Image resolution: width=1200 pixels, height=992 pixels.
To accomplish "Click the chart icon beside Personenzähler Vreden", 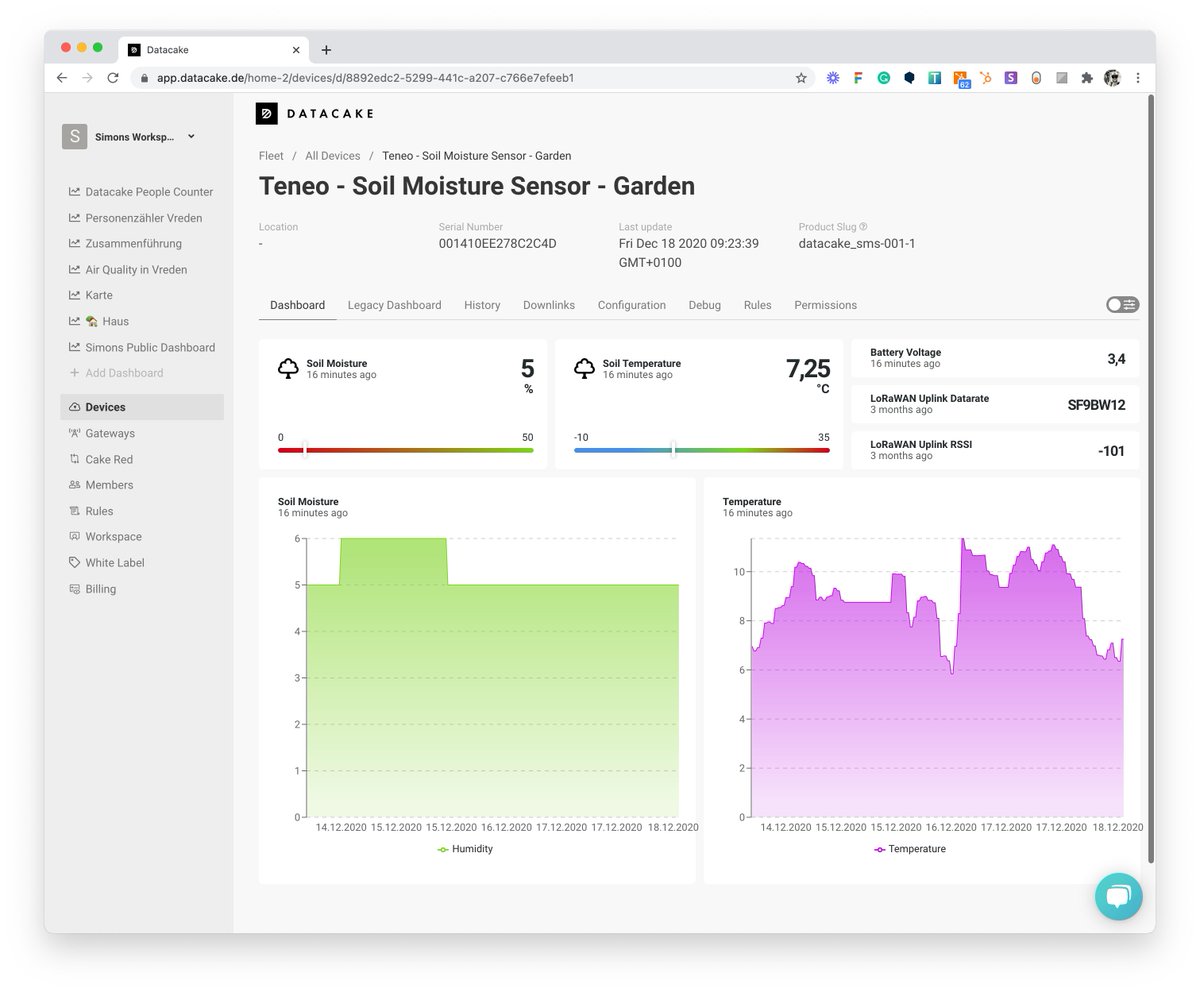I will (x=74, y=218).
